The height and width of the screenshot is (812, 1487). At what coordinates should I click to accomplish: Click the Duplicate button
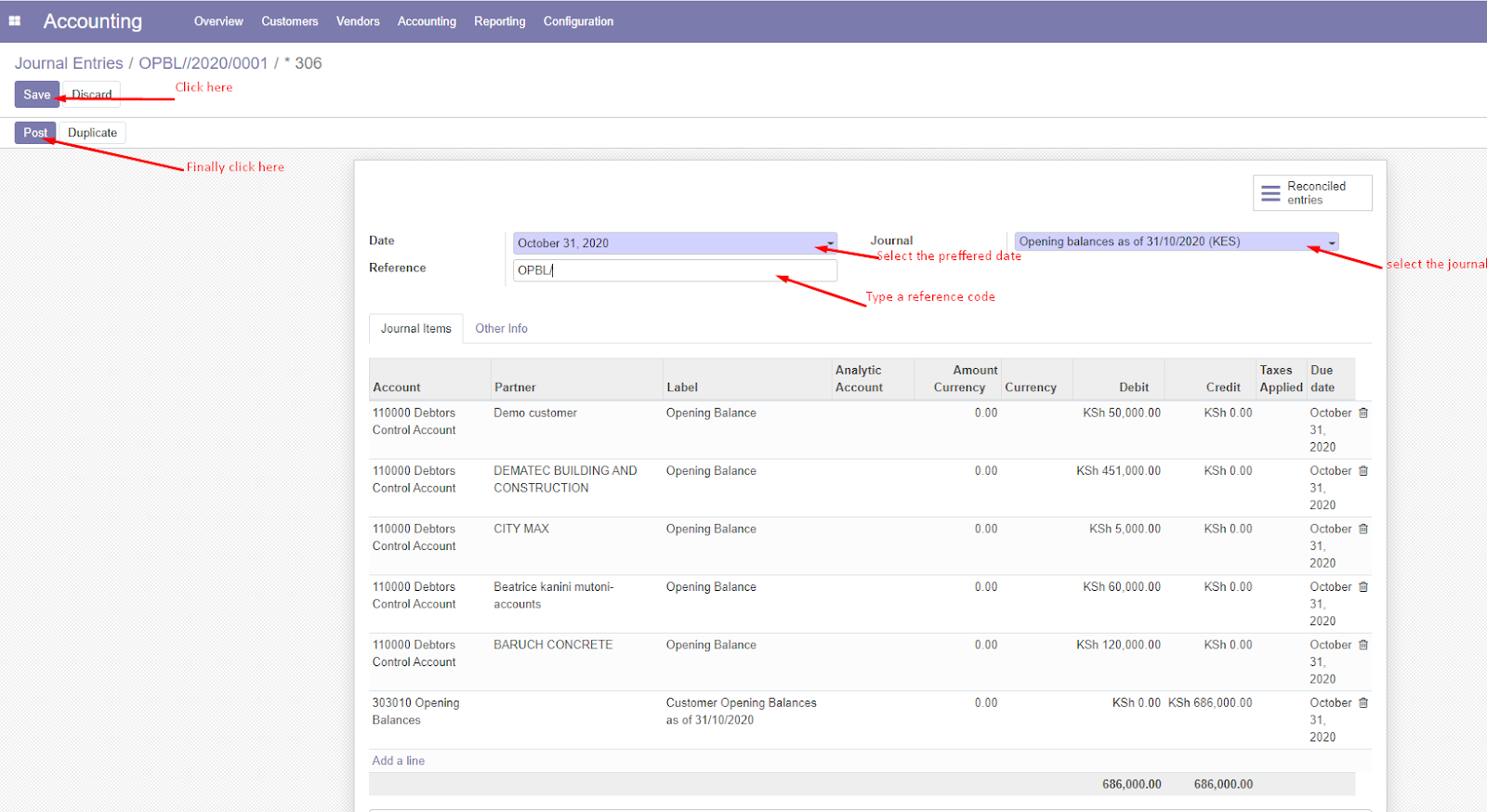click(x=92, y=133)
